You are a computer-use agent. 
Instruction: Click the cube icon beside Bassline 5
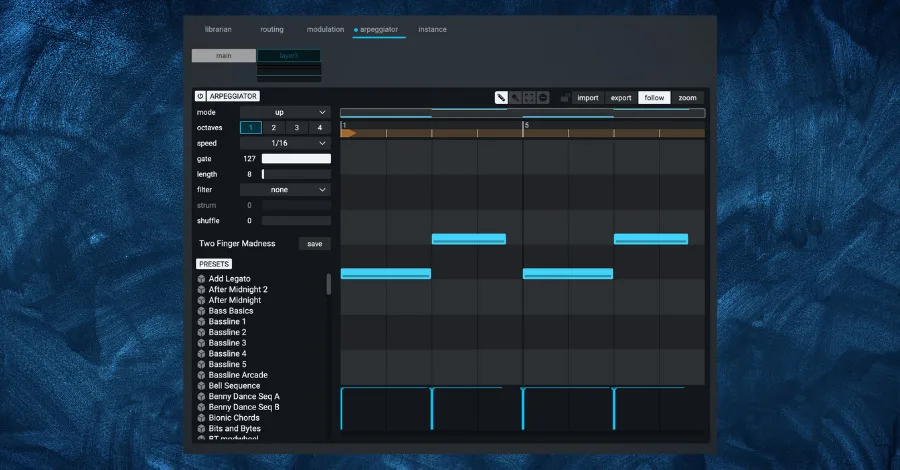pos(201,364)
